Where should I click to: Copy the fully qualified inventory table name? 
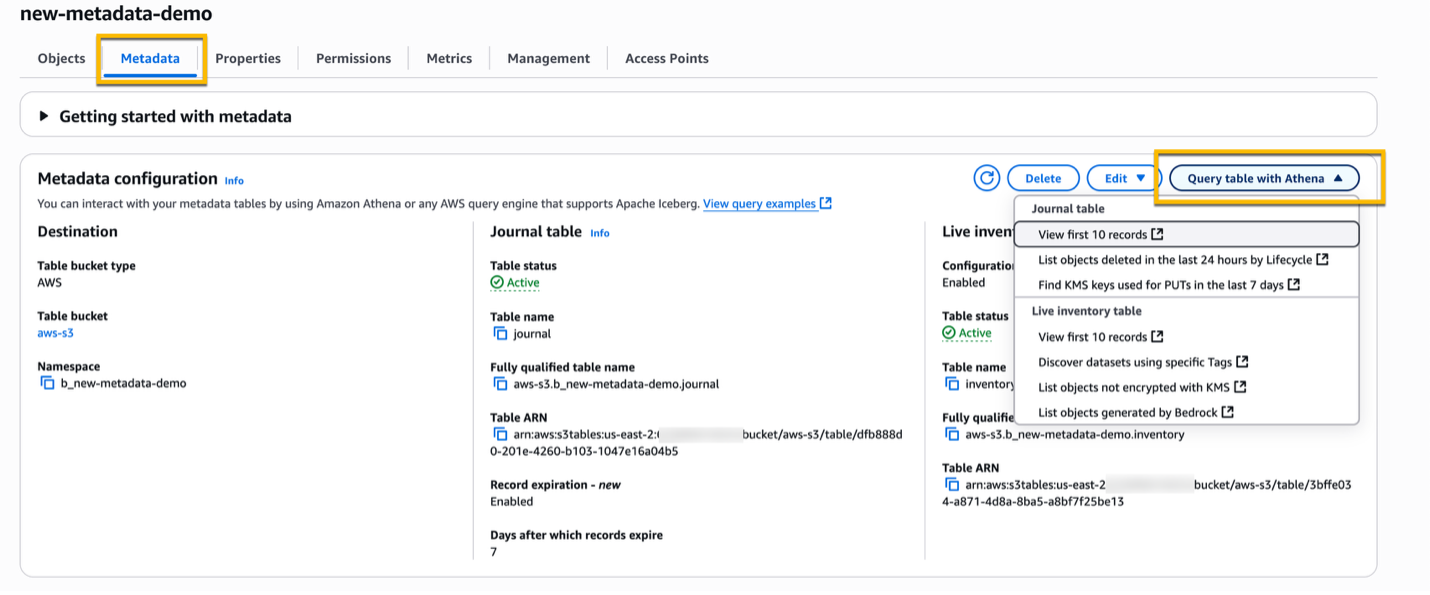coord(953,434)
